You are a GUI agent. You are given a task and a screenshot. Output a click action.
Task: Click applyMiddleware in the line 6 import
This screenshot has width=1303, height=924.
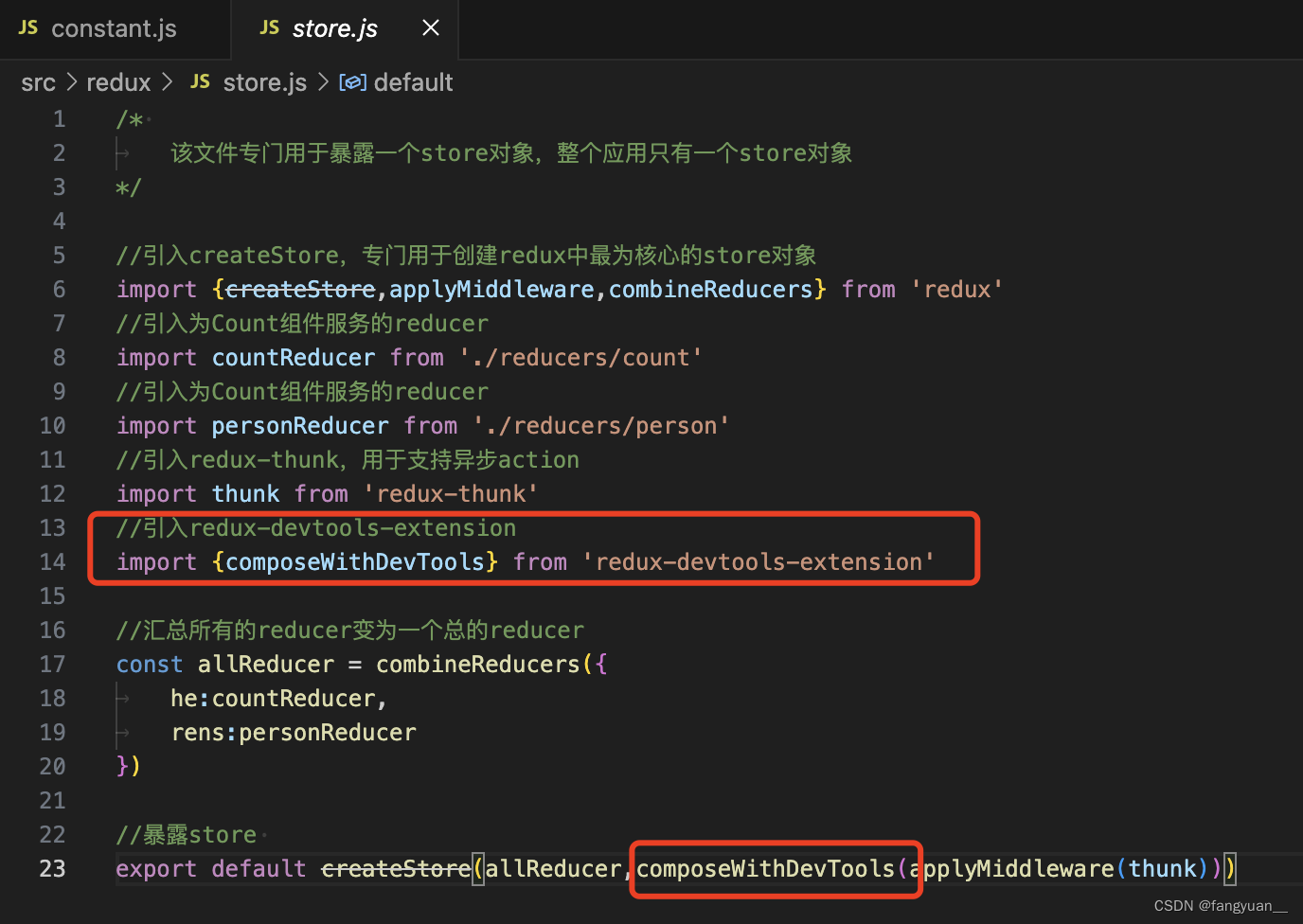click(491, 290)
